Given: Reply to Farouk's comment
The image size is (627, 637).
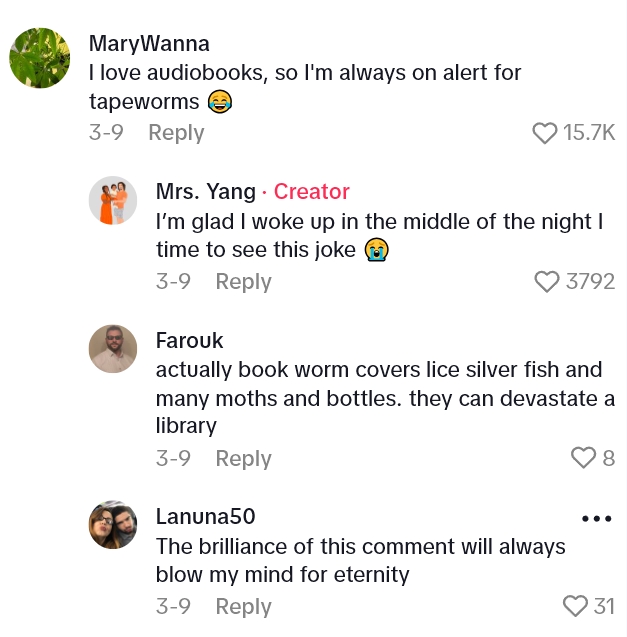Looking at the screenshot, I should (x=243, y=458).
